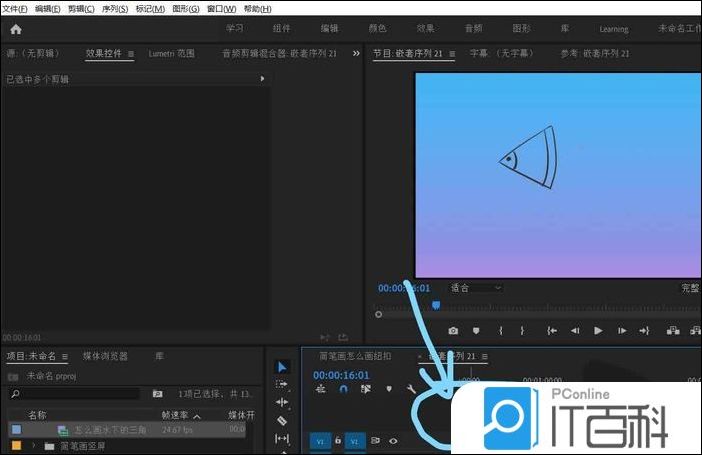The height and width of the screenshot is (455, 702).
Task: Open the 效果 workspace
Action: [426, 29]
